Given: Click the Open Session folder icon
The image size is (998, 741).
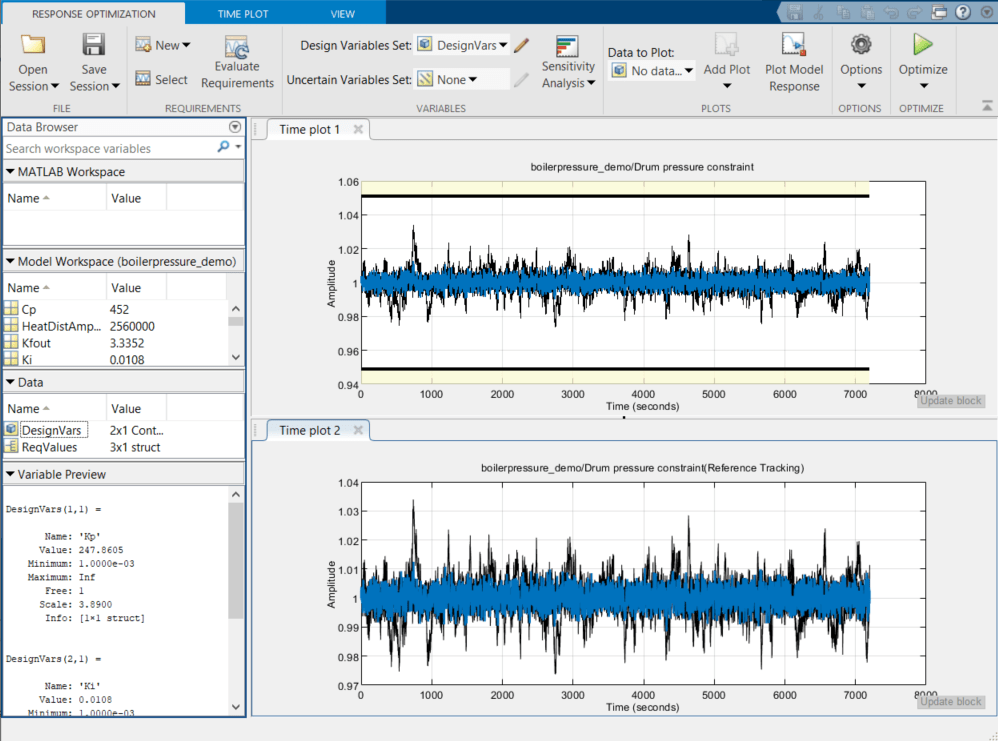Looking at the screenshot, I should pyautogui.click(x=33, y=45).
